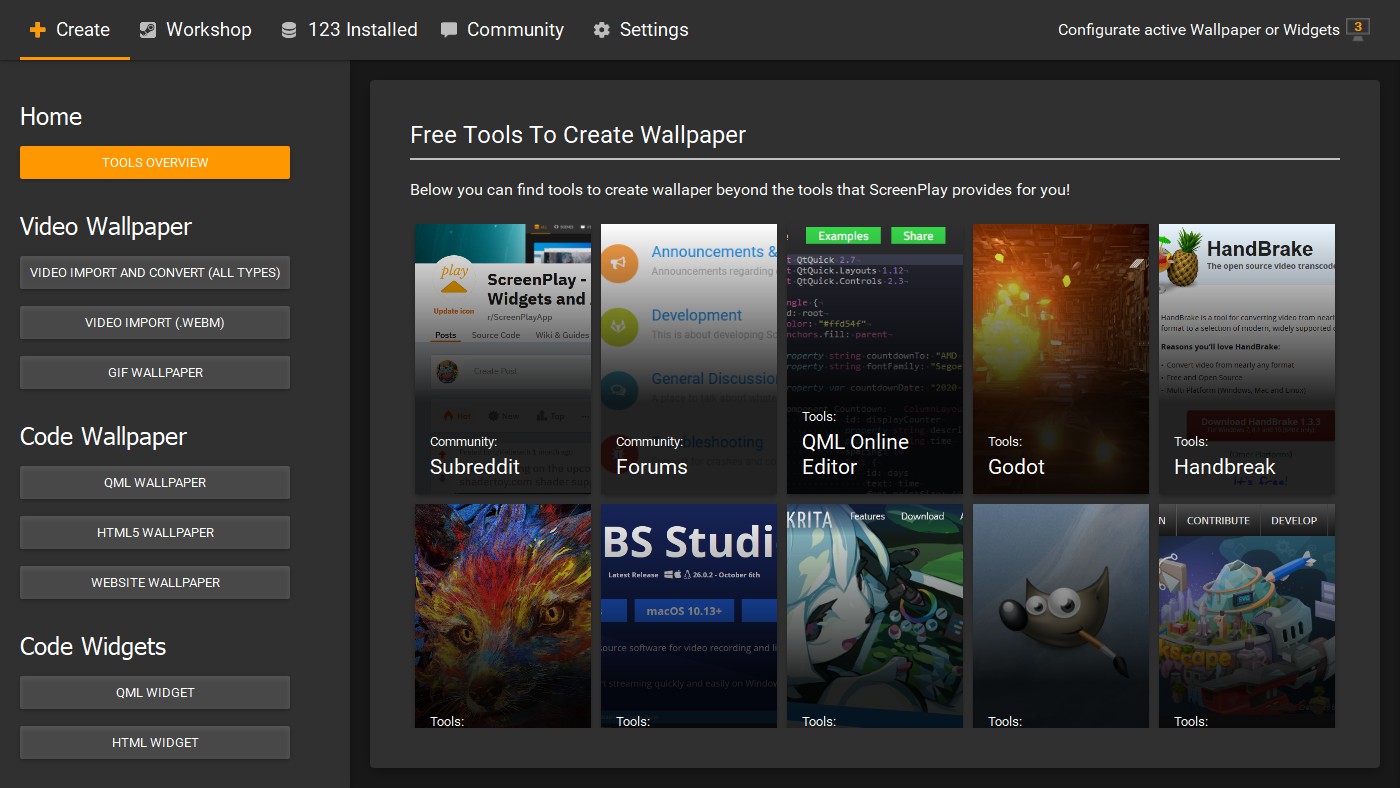
Task: Click Configurate active Wallpaper or Widgets
Action: click(1198, 30)
